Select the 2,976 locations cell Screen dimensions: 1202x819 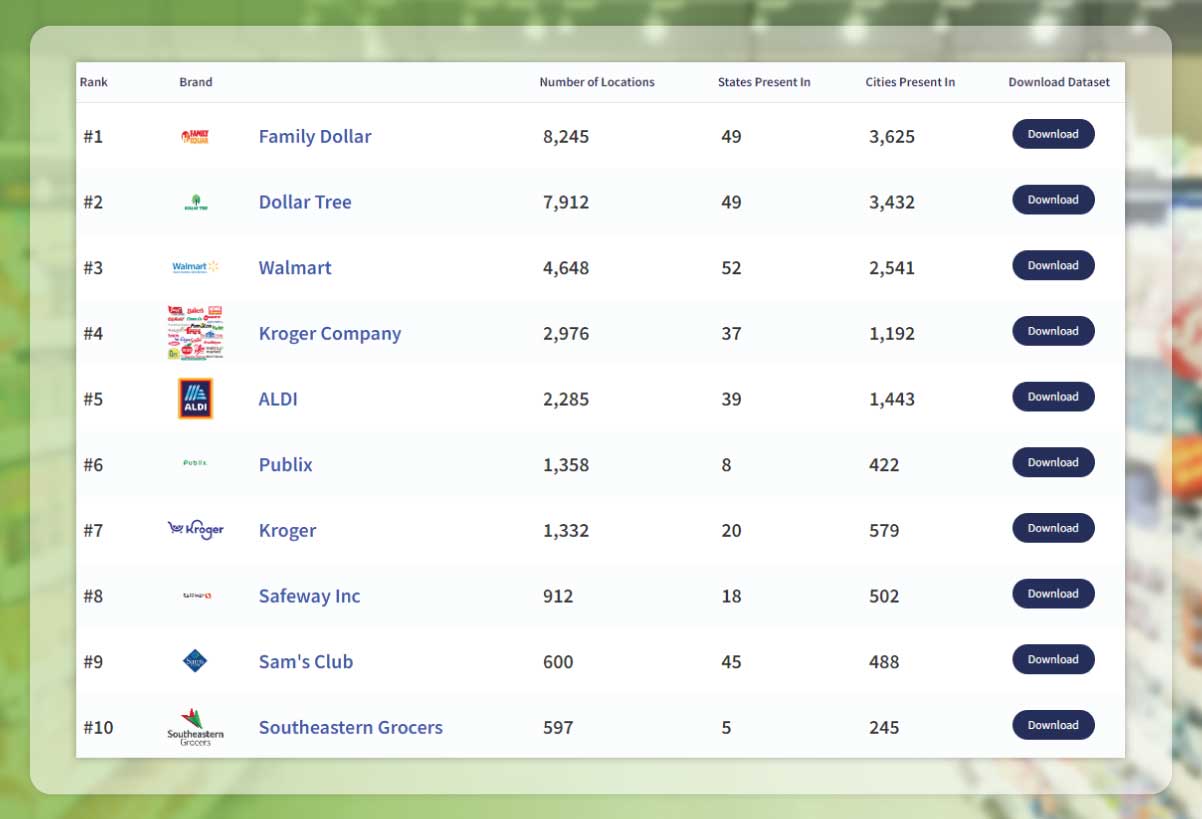point(566,334)
